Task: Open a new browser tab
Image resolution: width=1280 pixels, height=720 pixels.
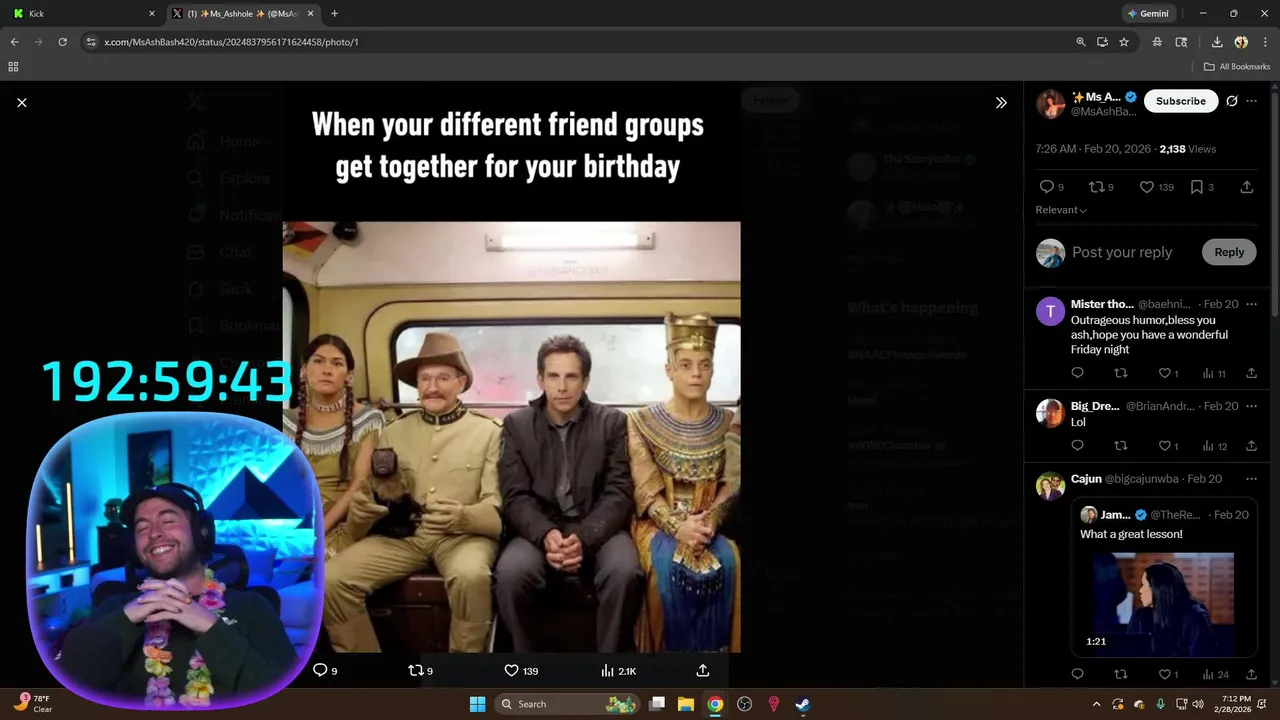Action: click(x=334, y=14)
